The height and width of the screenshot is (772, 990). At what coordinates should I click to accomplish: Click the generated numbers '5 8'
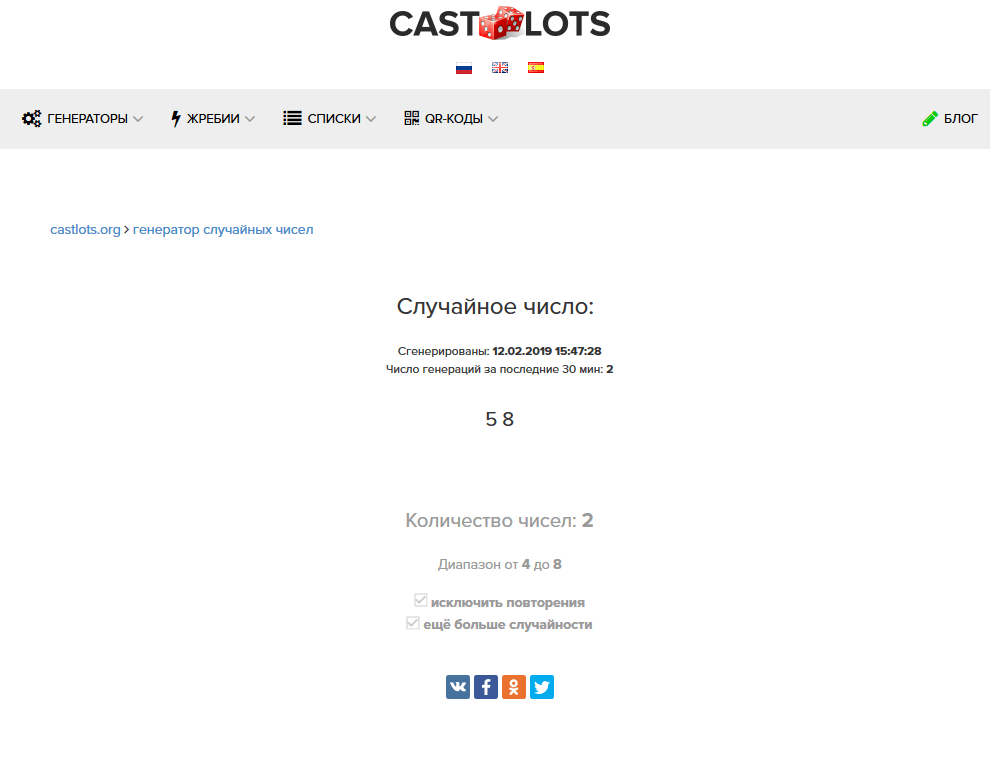click(x=499, y=419)
